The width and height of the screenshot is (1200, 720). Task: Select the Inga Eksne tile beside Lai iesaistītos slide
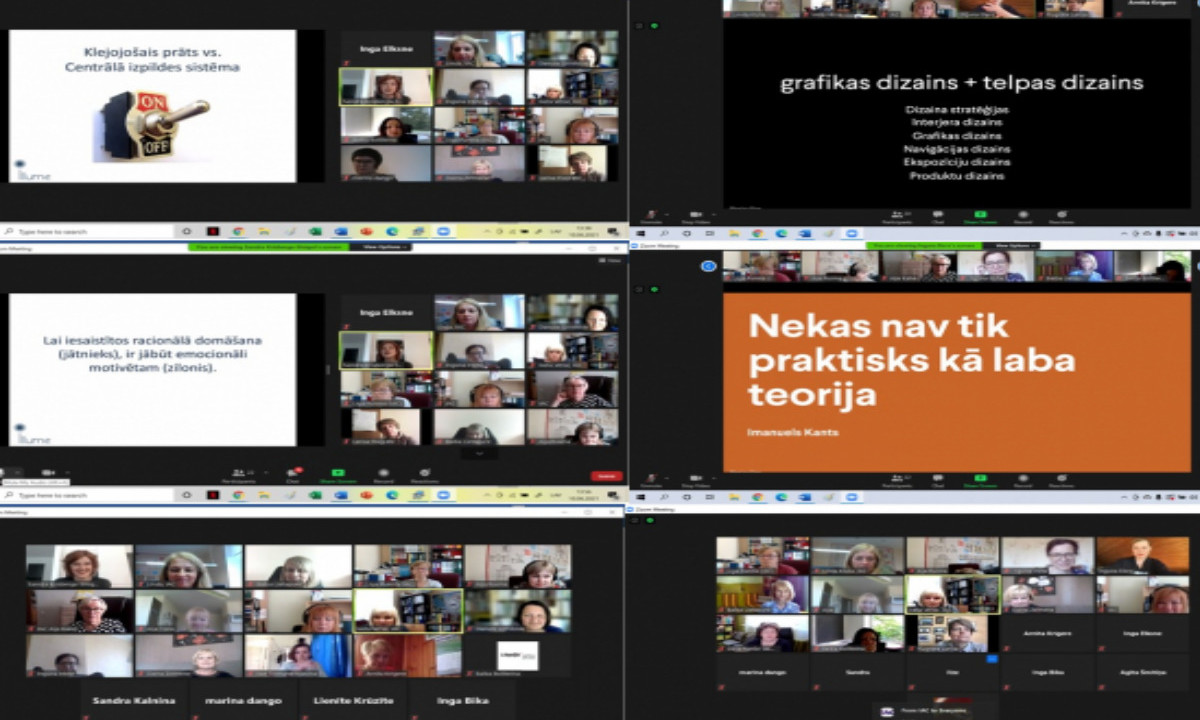click(386, 312)
